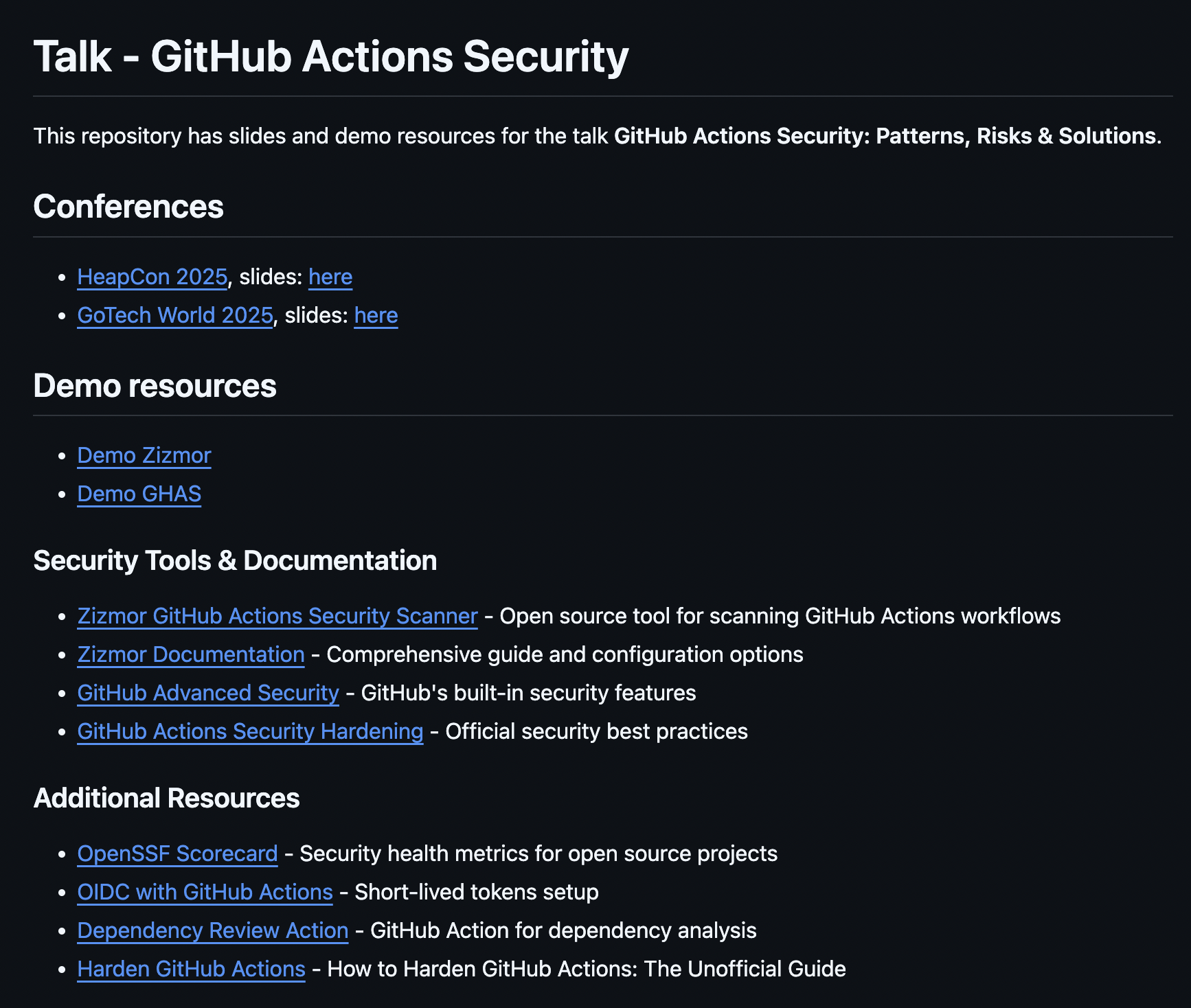Click the Conferences section heading

(x=129, y=207)
